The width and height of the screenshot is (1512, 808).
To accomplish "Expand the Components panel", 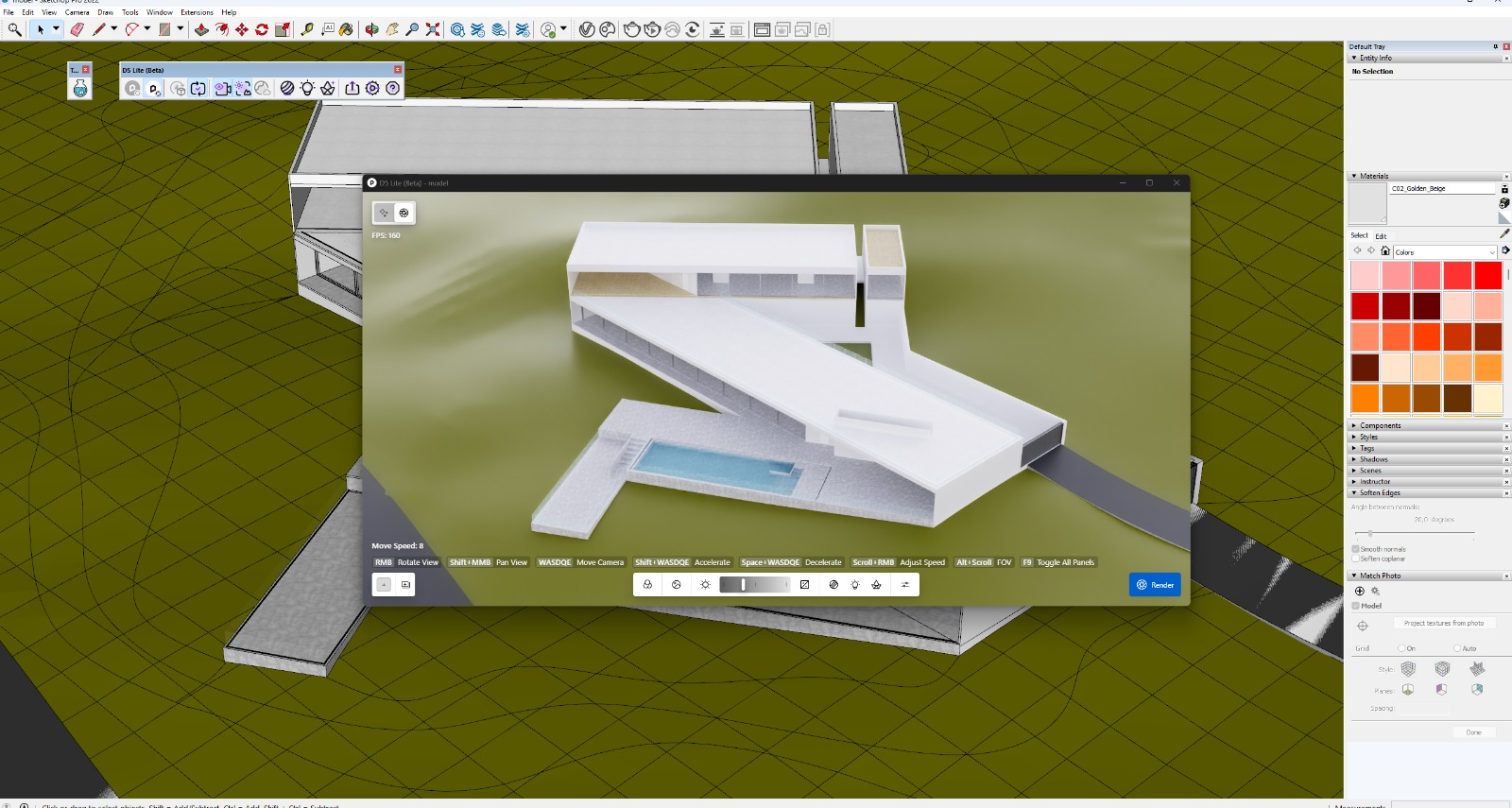I will tap(1380, 425).
